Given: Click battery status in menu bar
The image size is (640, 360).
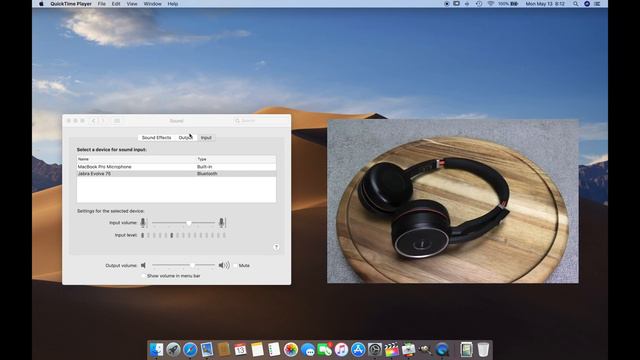Looking at the screenshot, I should click(x=509, y=4).
